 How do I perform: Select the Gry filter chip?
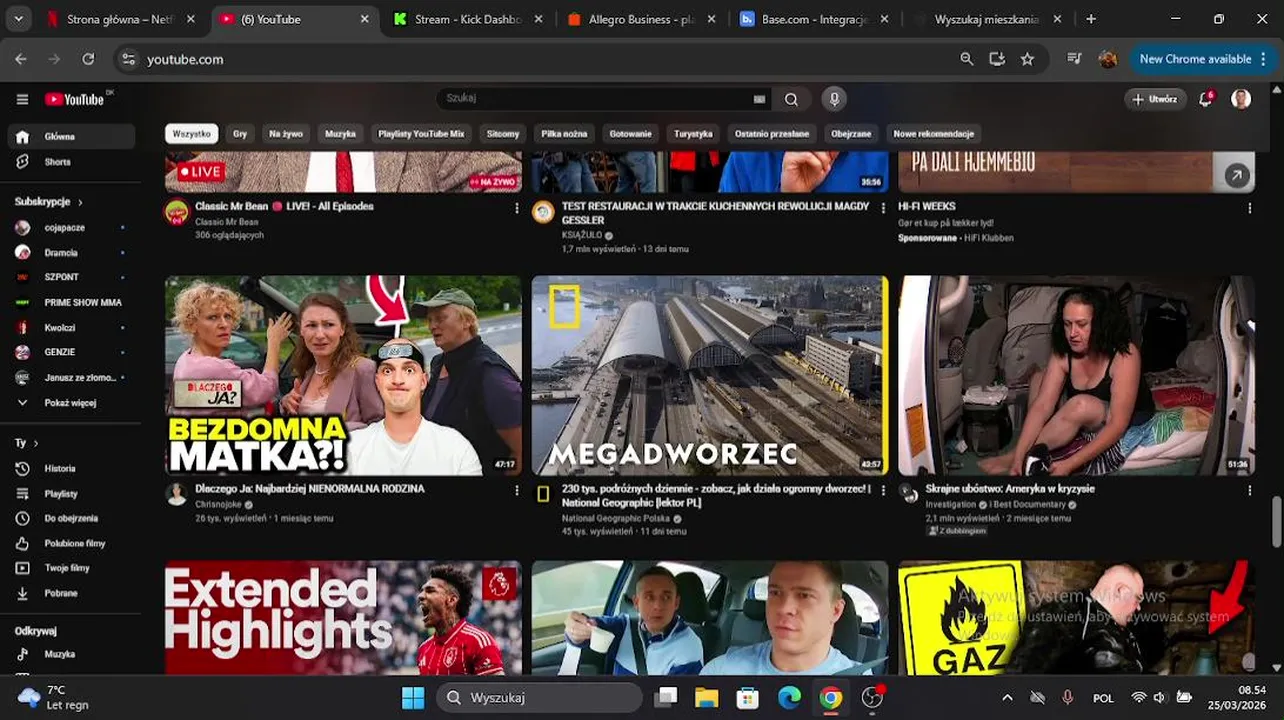pos(240,134)
